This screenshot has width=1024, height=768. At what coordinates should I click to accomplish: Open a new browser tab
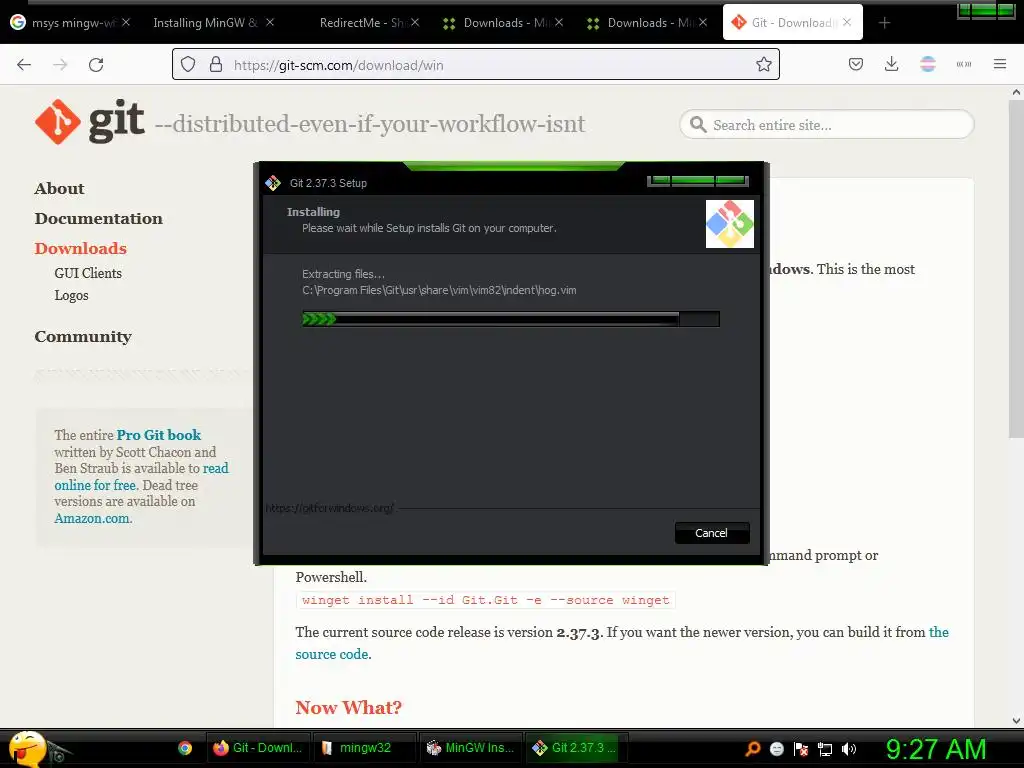point(884,23)
